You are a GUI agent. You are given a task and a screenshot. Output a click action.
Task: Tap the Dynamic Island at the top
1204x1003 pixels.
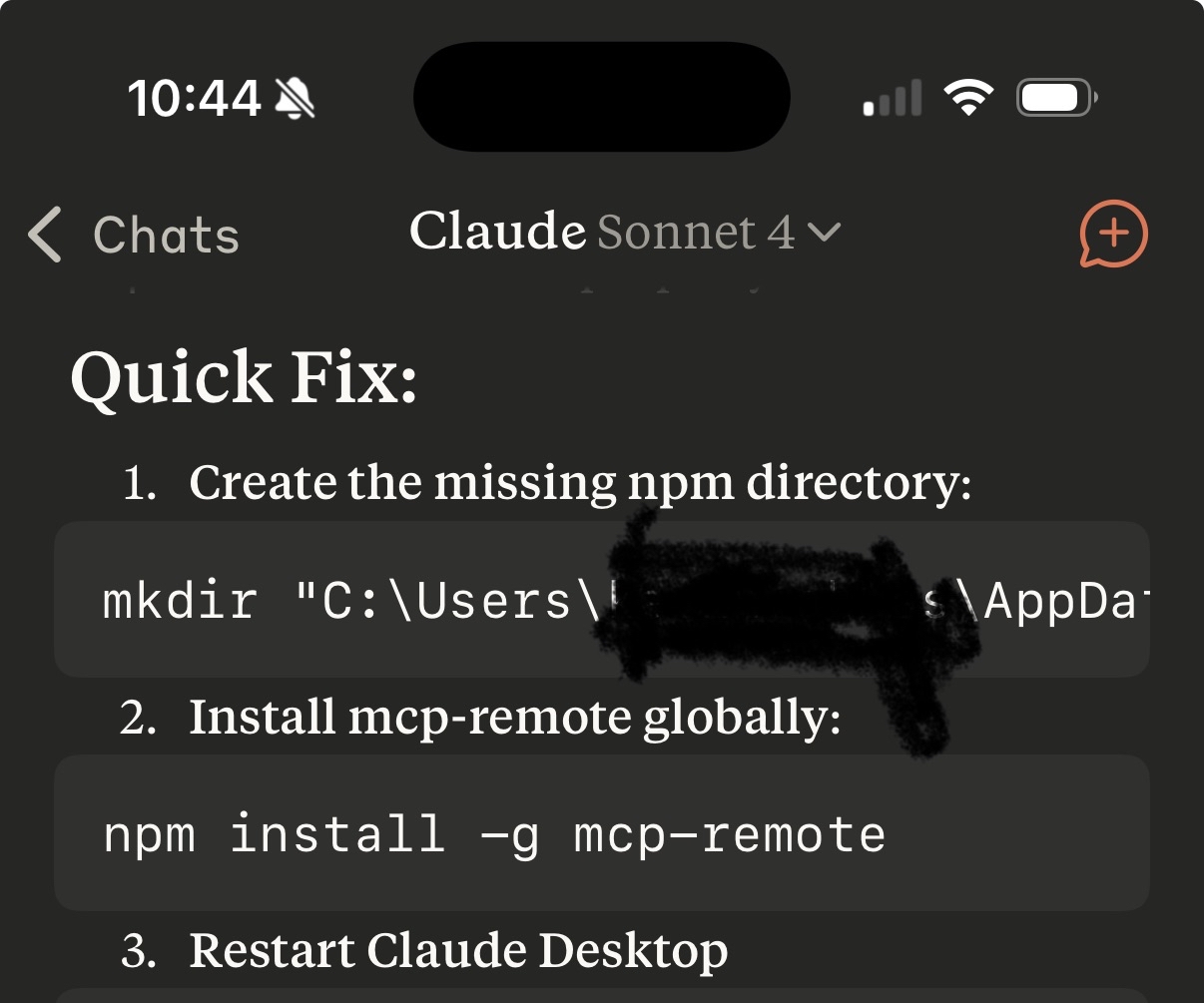[x=602, y=97]
